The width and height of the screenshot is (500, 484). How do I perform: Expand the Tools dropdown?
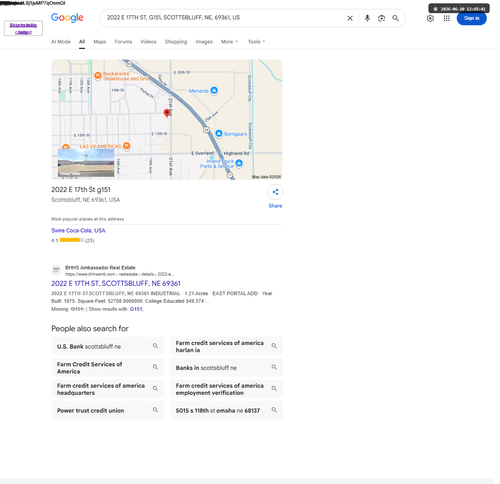[x=256, y=42]
